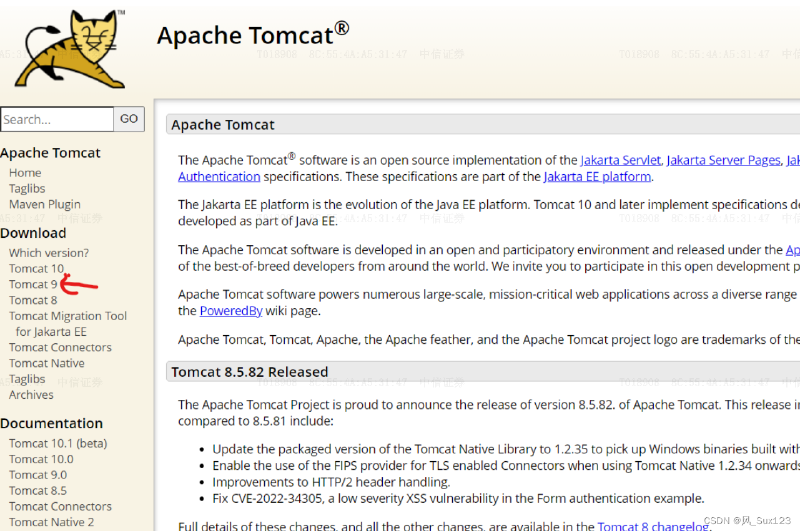Open the Maven Plugin link

[45, 205]
